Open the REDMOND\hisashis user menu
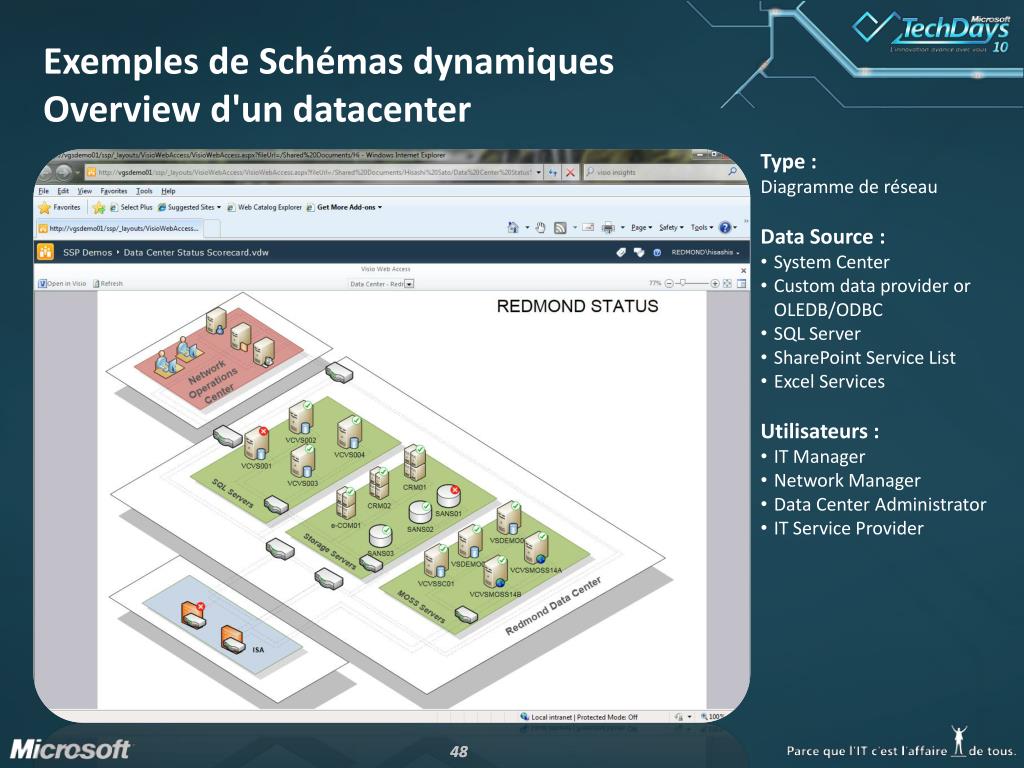1024x768 pixels. tap(705, 252)
